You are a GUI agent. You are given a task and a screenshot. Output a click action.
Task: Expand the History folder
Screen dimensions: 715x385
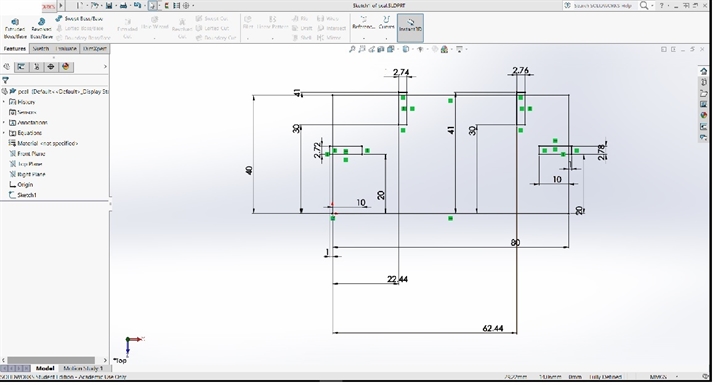tap(4, 102)
